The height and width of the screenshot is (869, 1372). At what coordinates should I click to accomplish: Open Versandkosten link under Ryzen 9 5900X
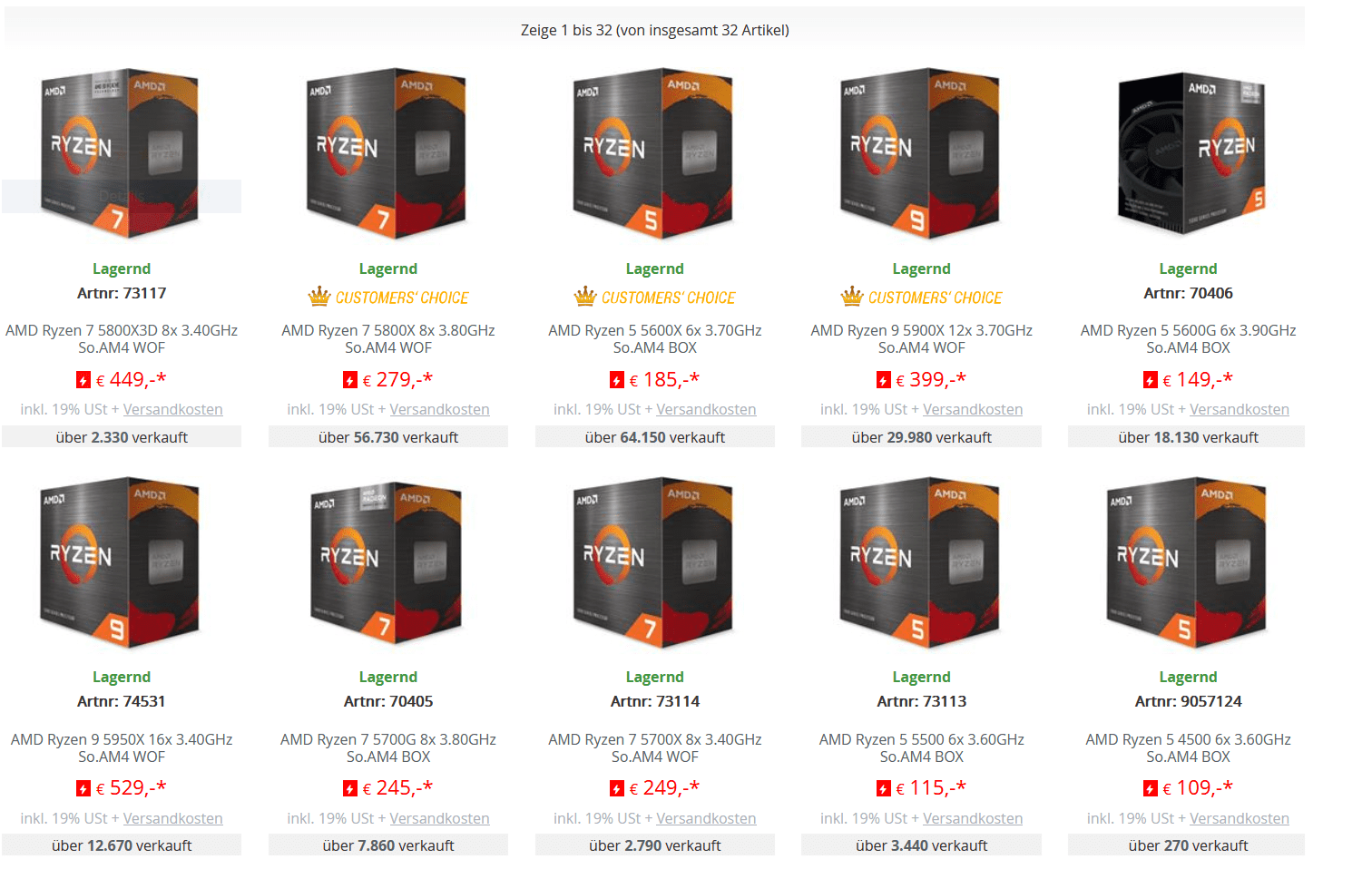[x=973, y=409]
